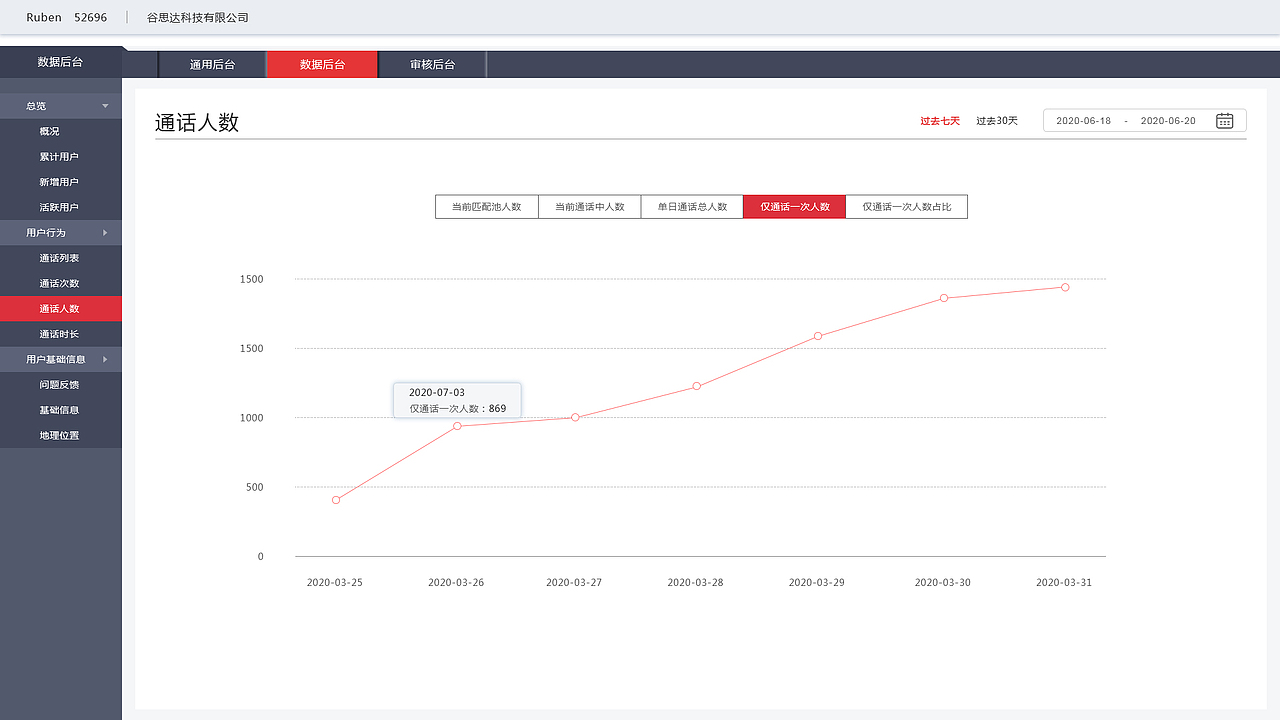This screenshot has width=1280, height=720.
Task: Click the start date 2020-06-18 field
Action: [1083, 121]
